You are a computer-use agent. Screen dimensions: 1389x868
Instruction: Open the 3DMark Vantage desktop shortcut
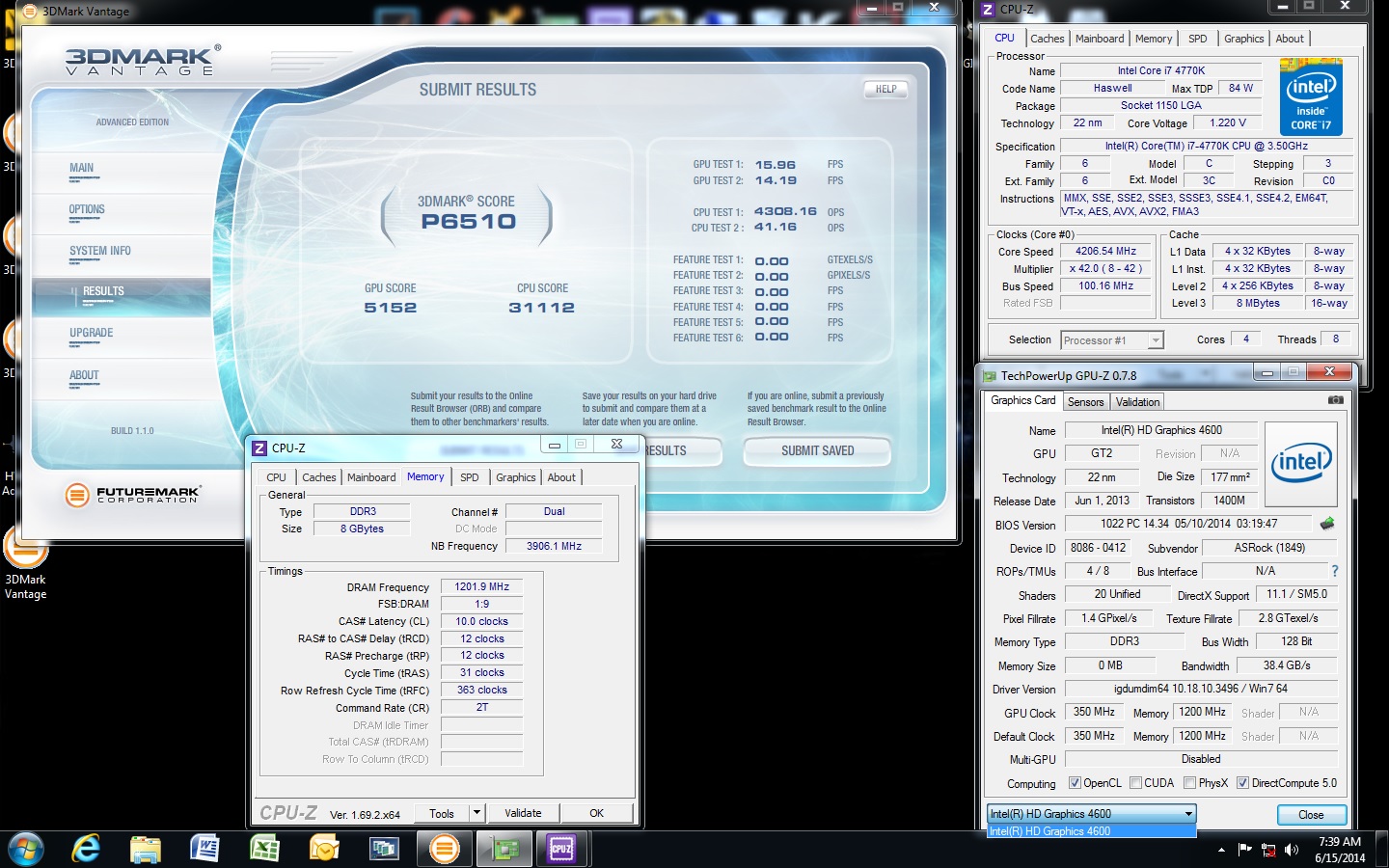click(26, 562)
